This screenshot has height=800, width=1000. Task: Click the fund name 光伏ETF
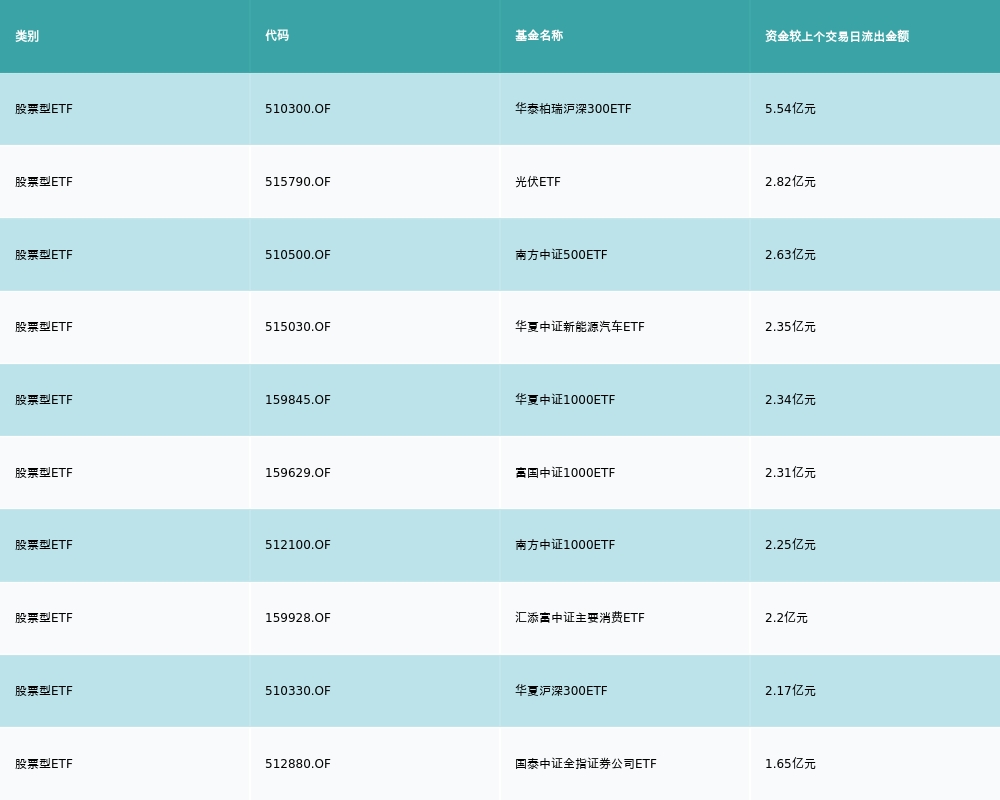(538, 182)
